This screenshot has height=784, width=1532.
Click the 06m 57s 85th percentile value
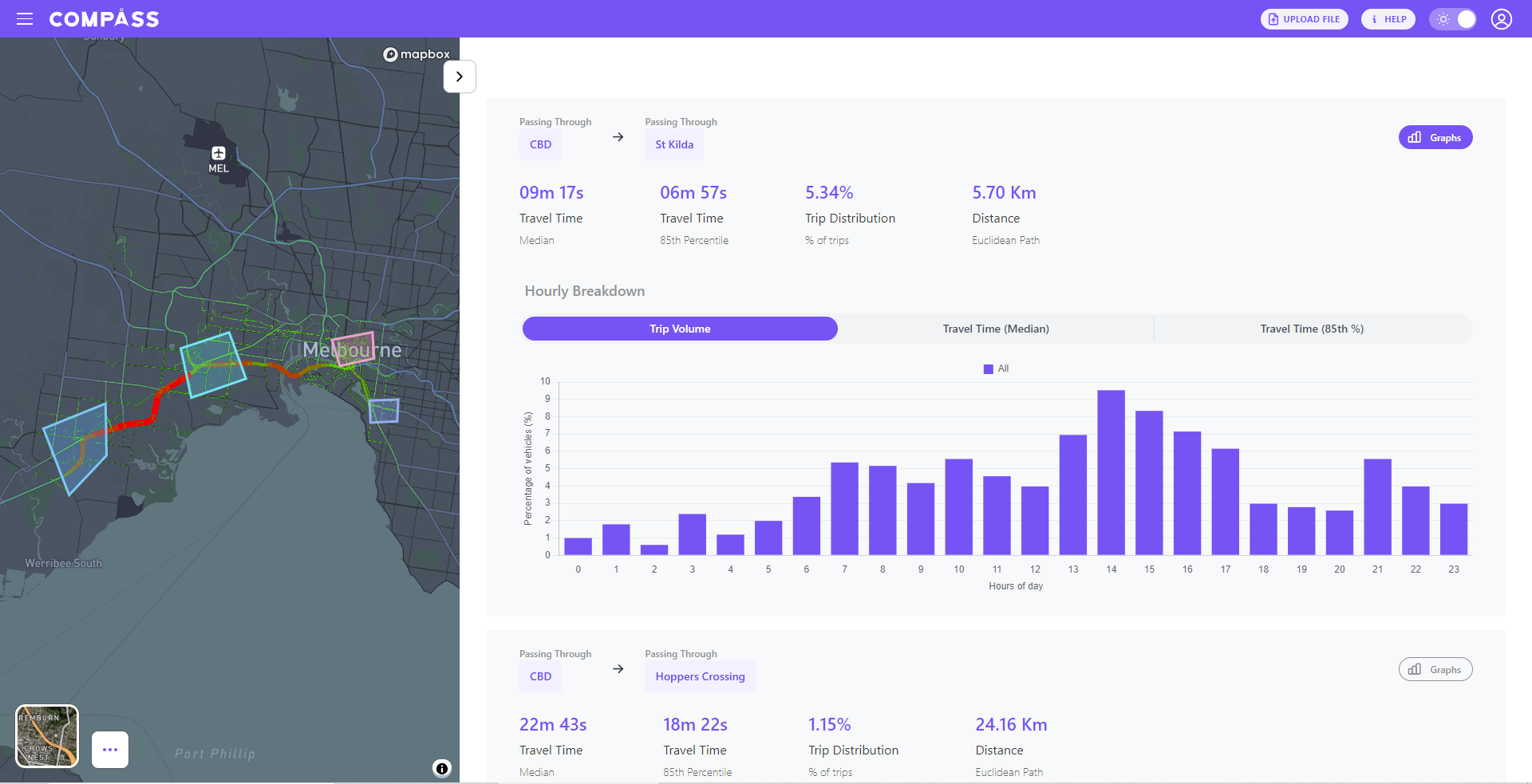(693, 193)
